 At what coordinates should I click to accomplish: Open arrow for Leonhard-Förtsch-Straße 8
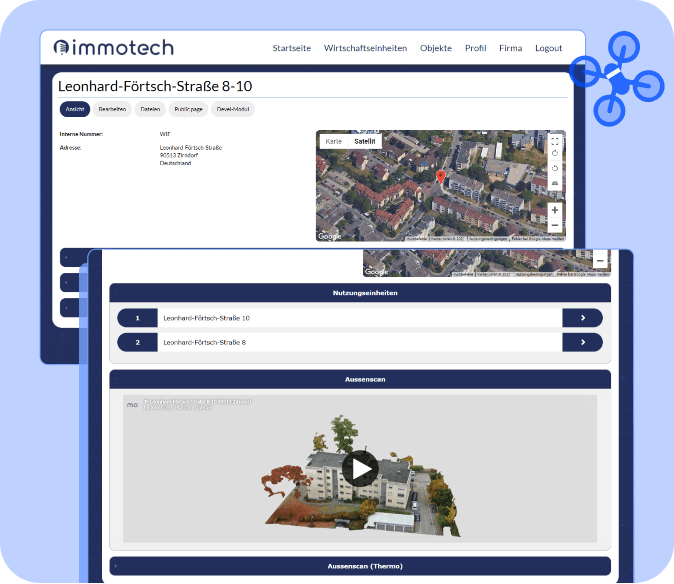click(x=582, y=342)
